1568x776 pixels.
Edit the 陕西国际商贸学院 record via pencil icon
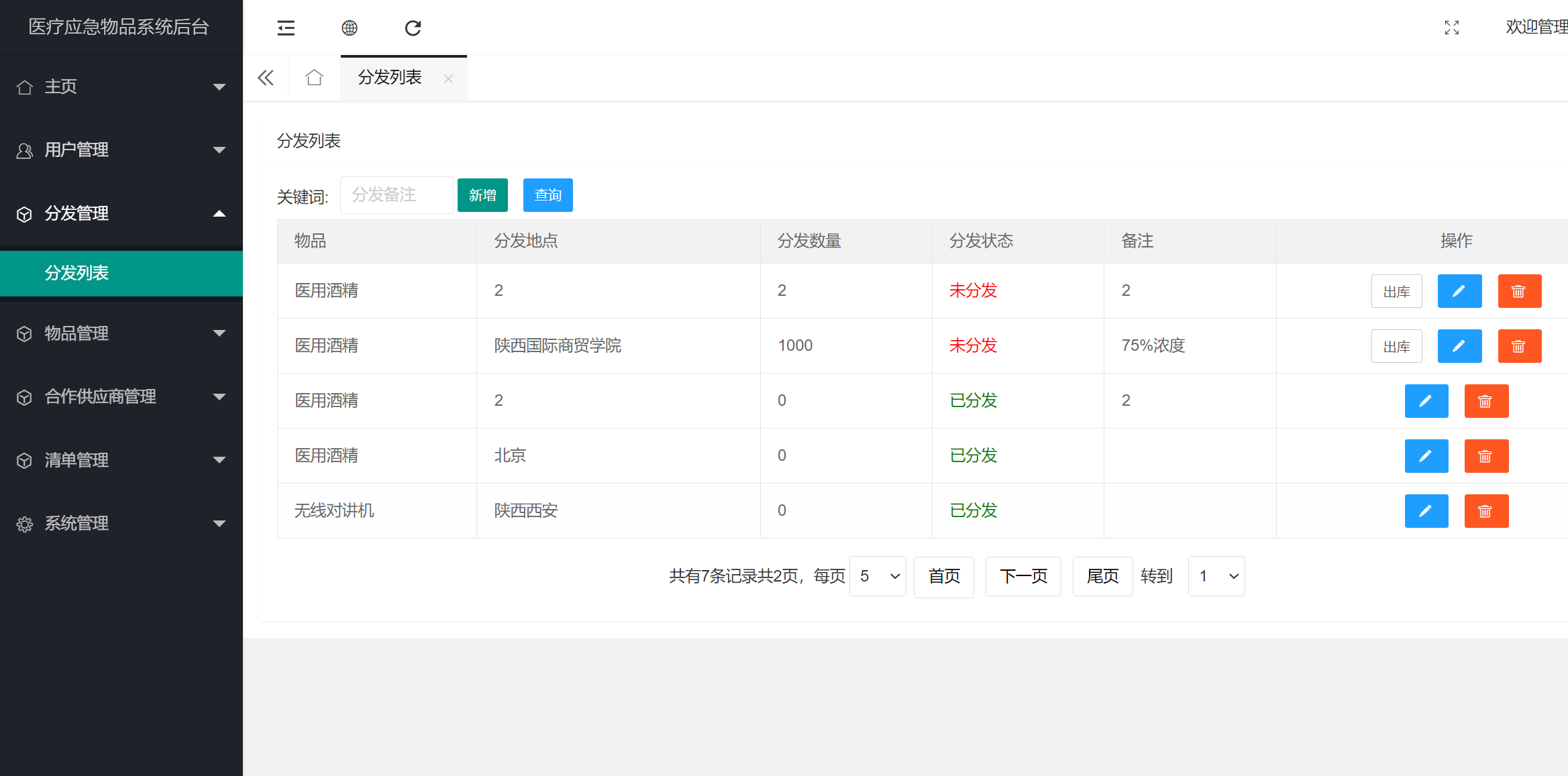tap(1459, 345)
